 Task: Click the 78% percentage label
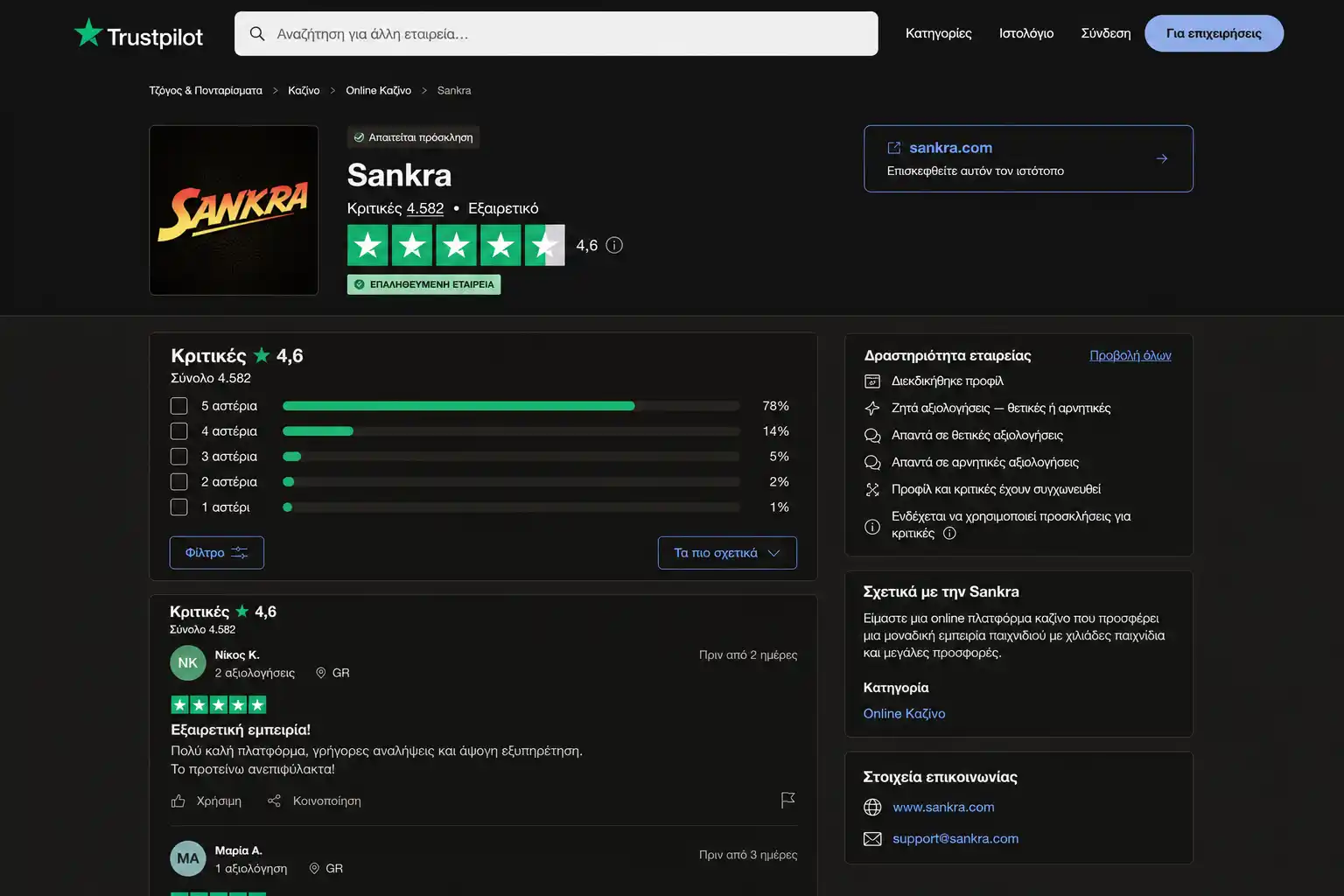pos(775,406)
